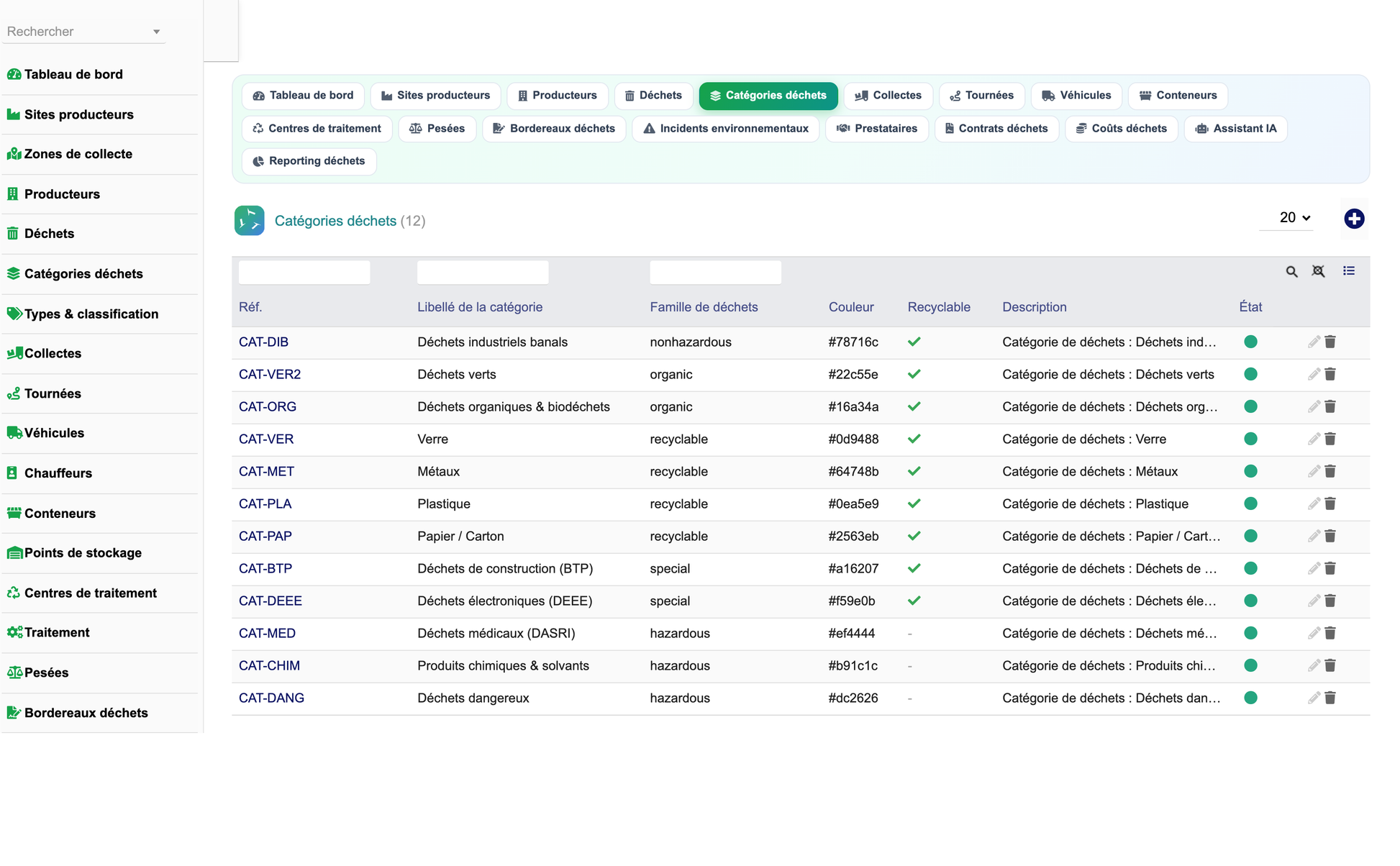The height and width of the screenshot is (866, 1400).
Task: Edit the CAT-VER2 row with pencil icon
Action: coord(1314,374)
